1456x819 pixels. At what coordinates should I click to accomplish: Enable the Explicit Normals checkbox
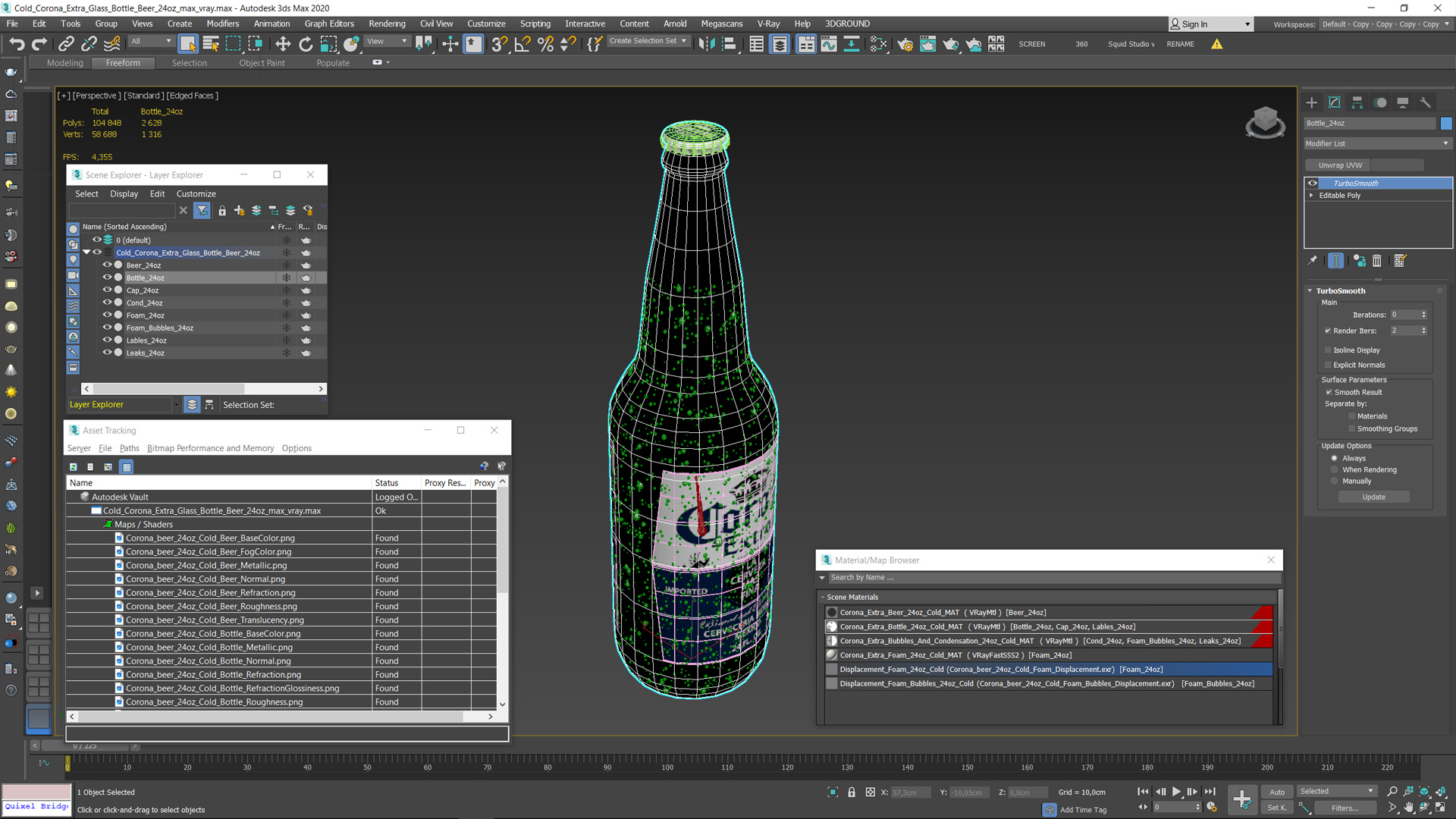coord(1328,365)
